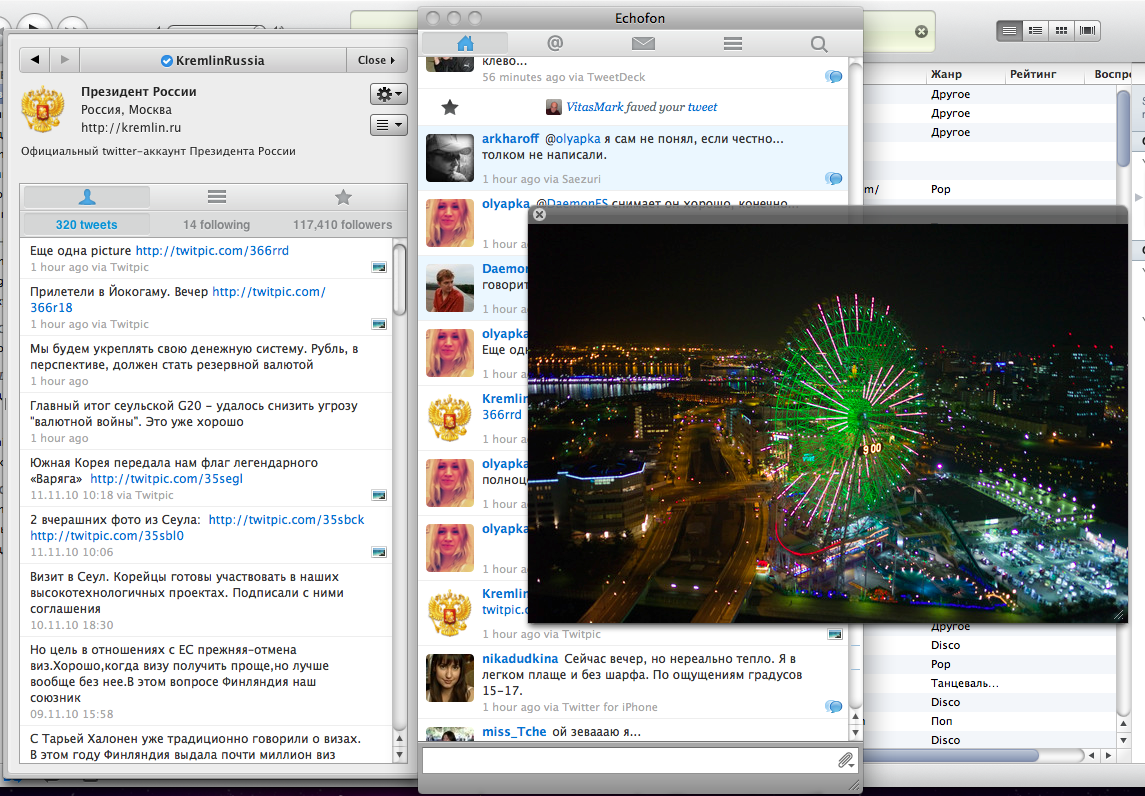This screenshot has width=1145, height=796.
Task: Show the 117,410 followers list
Action: click(342, 225)
